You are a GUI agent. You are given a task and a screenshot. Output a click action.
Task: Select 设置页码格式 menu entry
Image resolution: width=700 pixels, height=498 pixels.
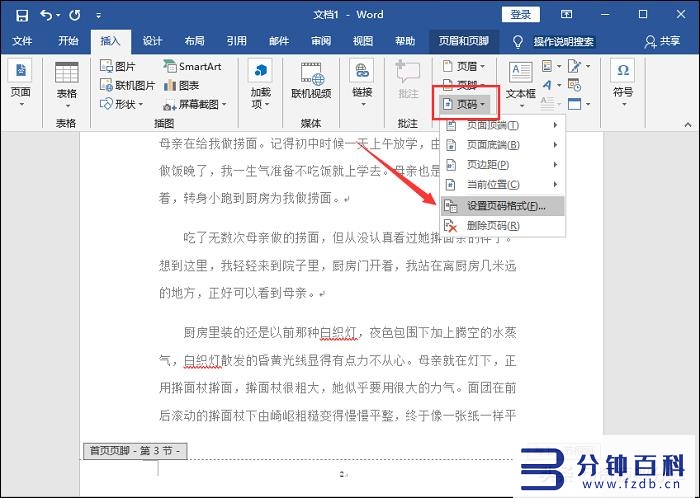coord(504,206)
